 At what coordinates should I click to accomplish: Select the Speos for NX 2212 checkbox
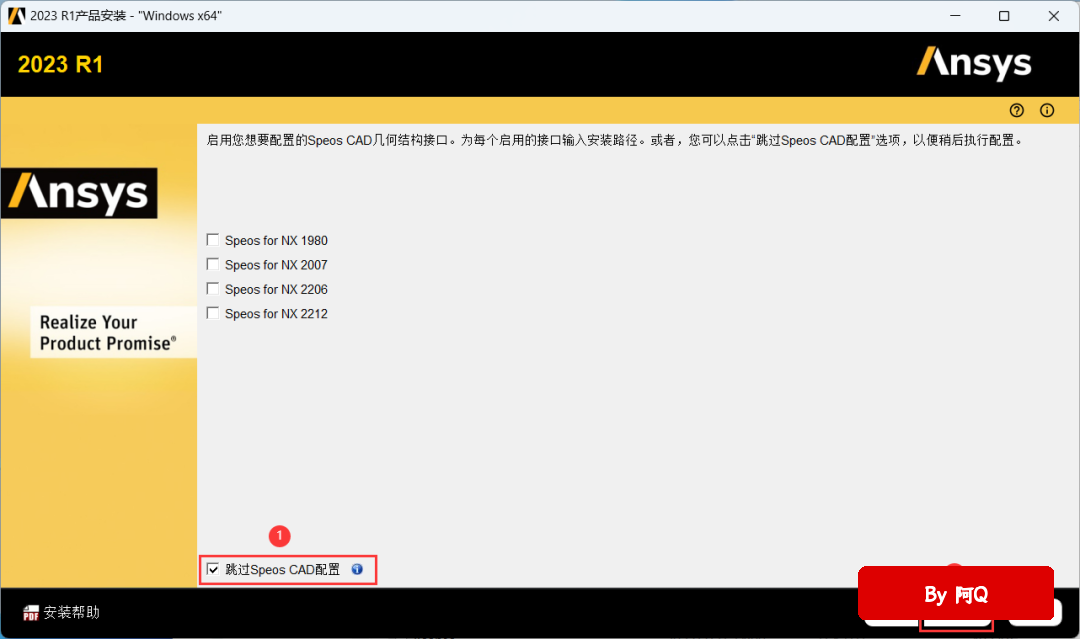pyautogui.click(x=212, y=313)
